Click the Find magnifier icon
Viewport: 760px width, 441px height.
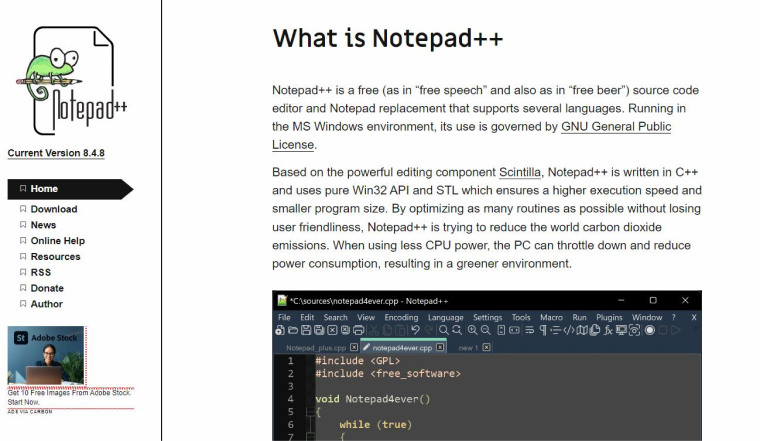pyautogui.click(x=443, y=331)
